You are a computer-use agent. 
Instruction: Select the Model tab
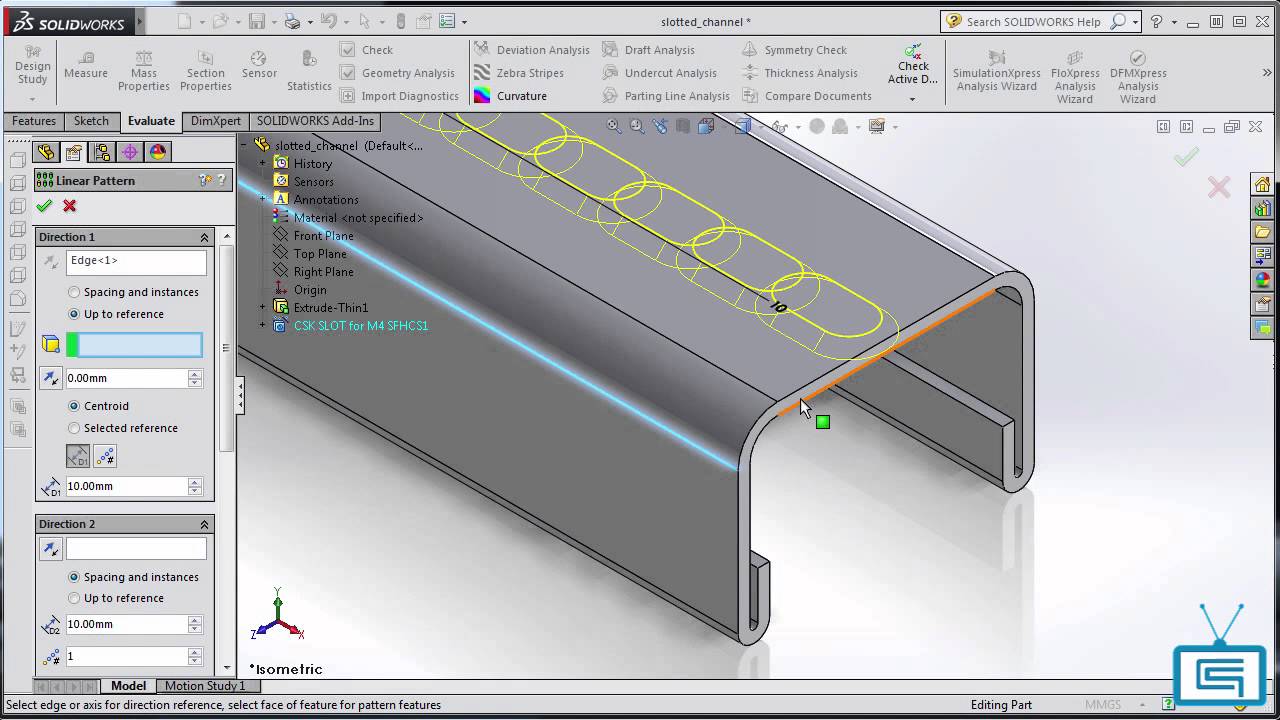coord(128,686)
